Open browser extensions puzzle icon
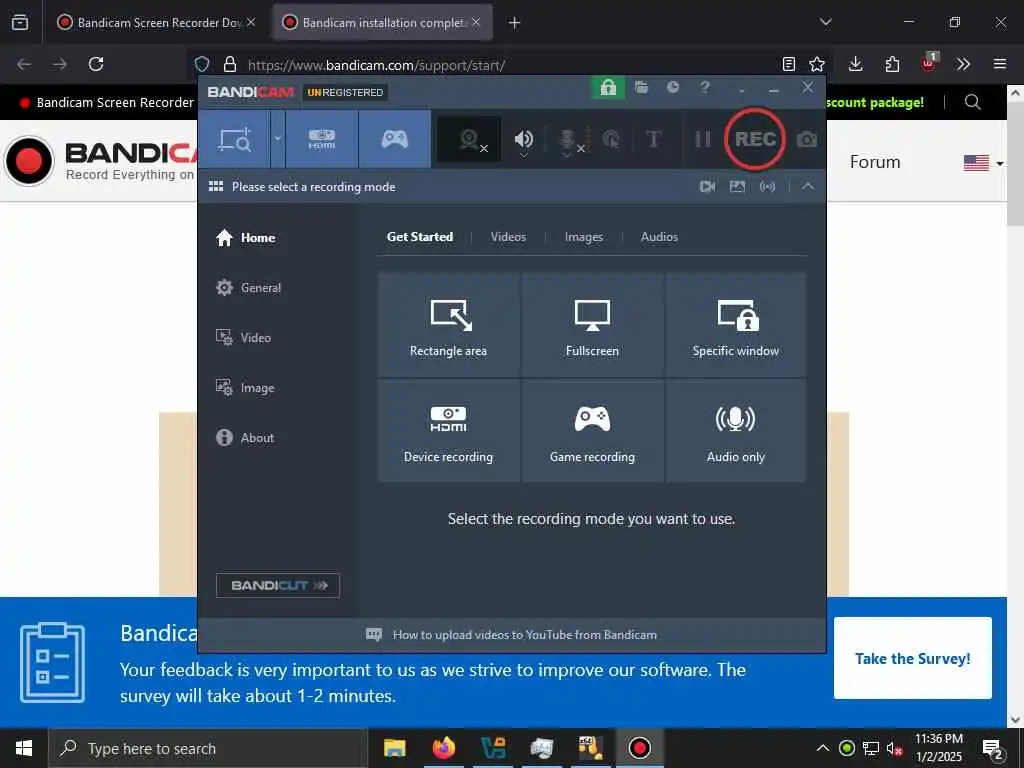1024x768 pixels. (x=892, y=64)
